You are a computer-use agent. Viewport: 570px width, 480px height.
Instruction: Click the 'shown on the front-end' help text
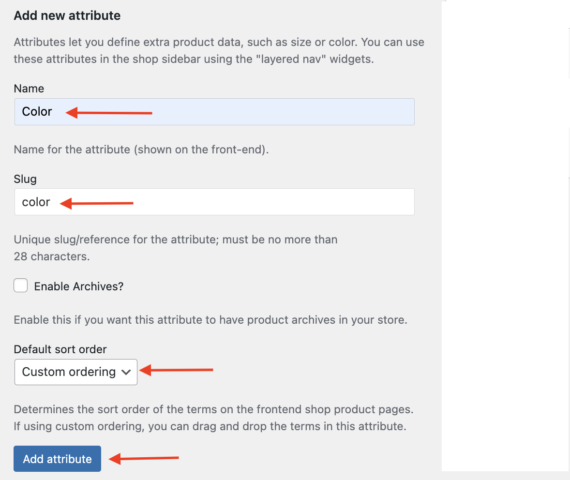pos(141,149)
